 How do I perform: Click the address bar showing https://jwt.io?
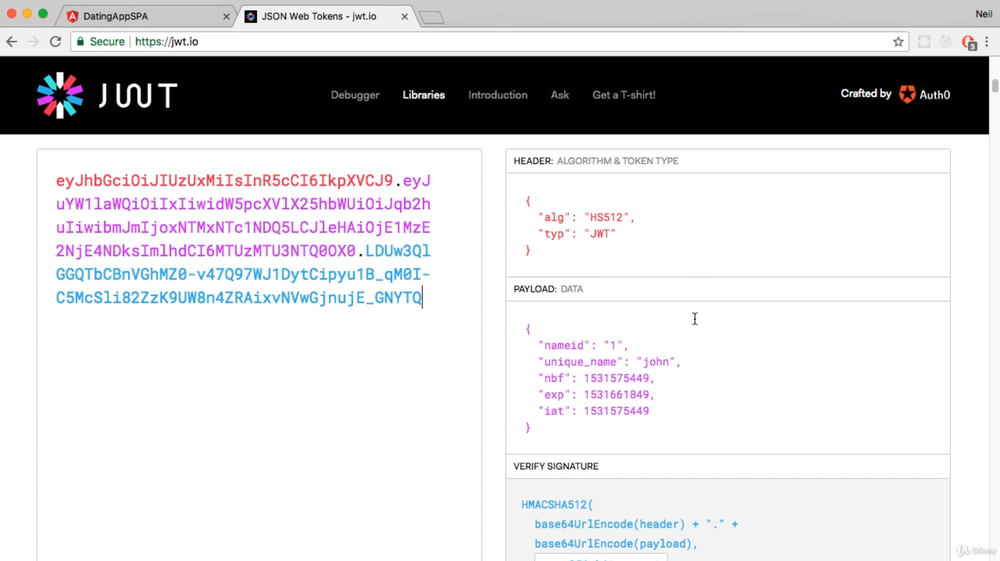pyautogui.click(x=500, y=42)
